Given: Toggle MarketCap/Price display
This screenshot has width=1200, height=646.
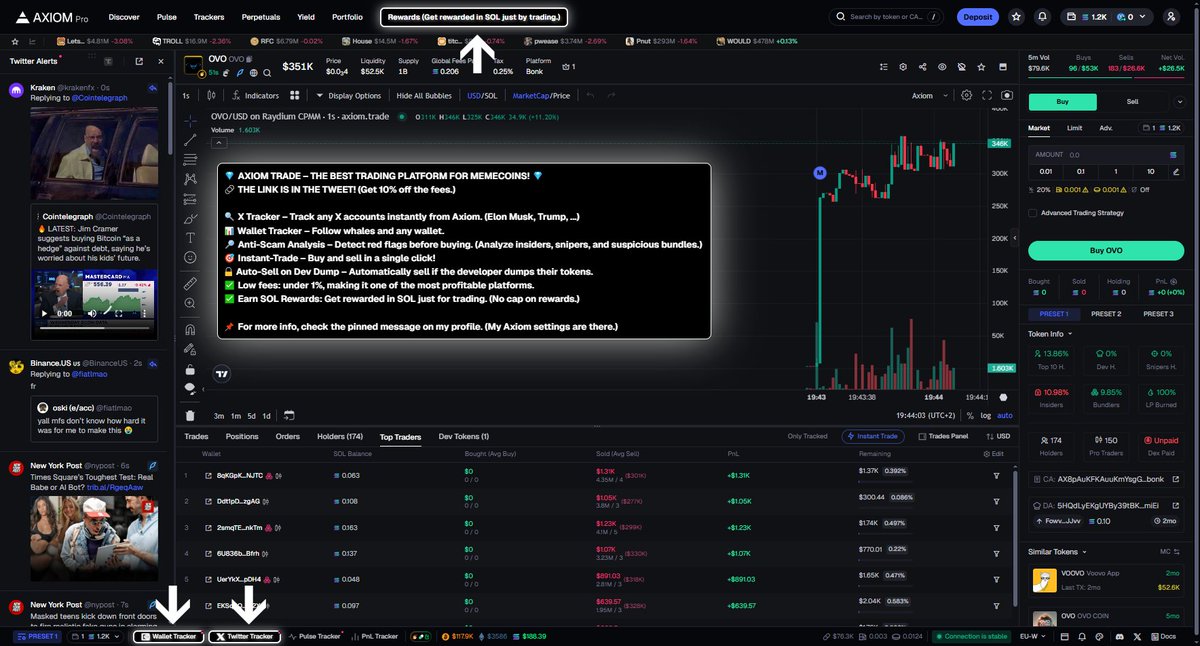Looking at the screenshot, I should [x=541, y=96].
